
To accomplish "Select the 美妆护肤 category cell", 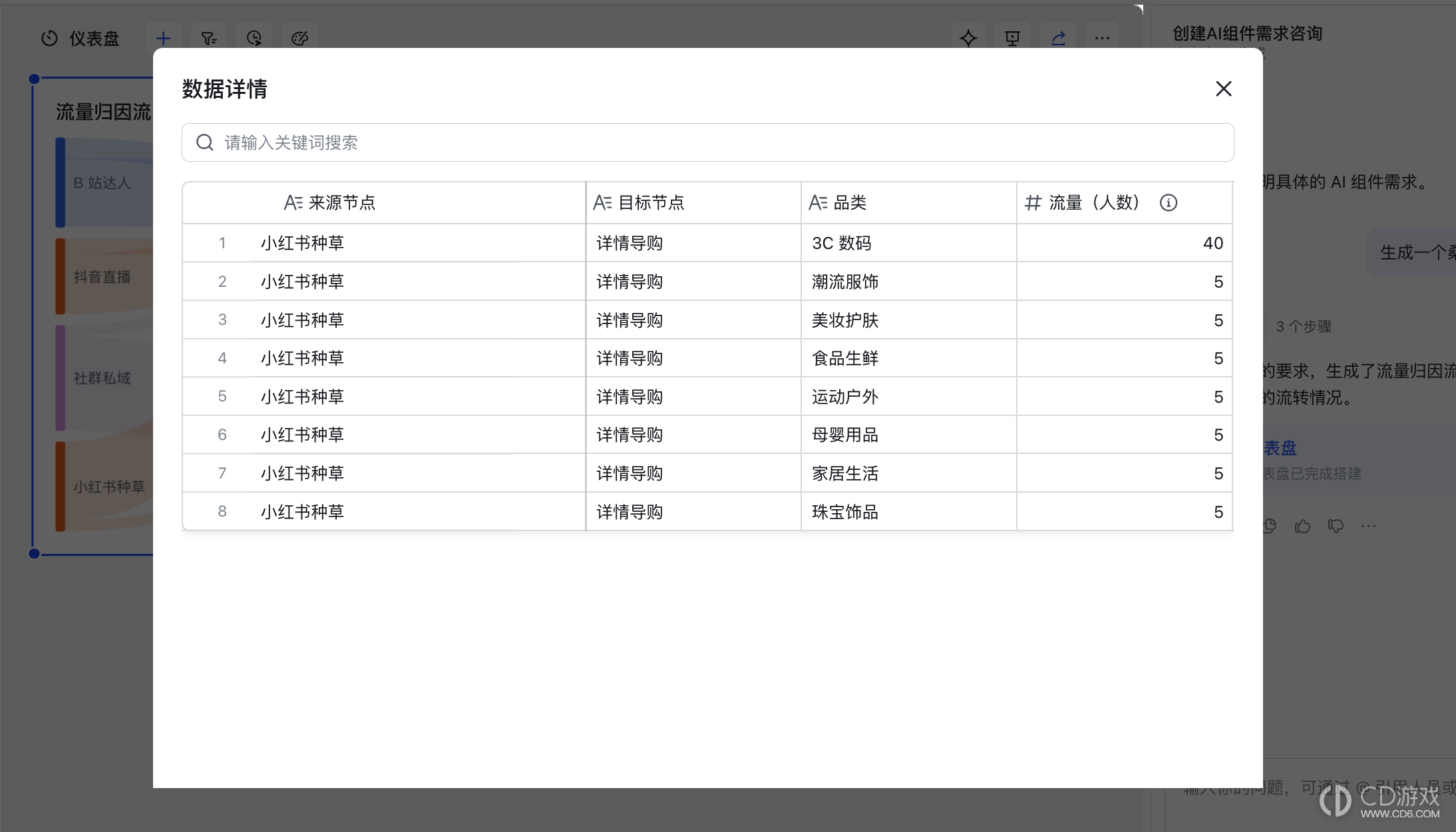I will click(908, 320).
